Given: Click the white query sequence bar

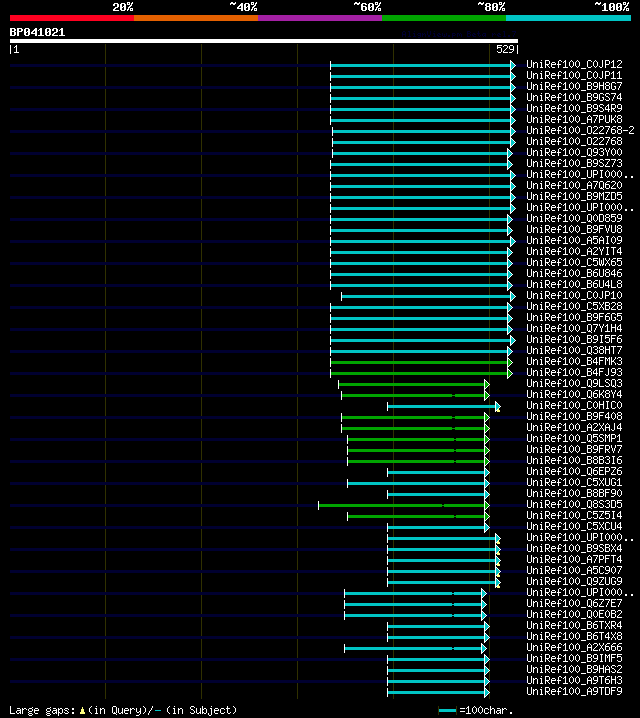Looking at the screenshot, I should 264,41.
